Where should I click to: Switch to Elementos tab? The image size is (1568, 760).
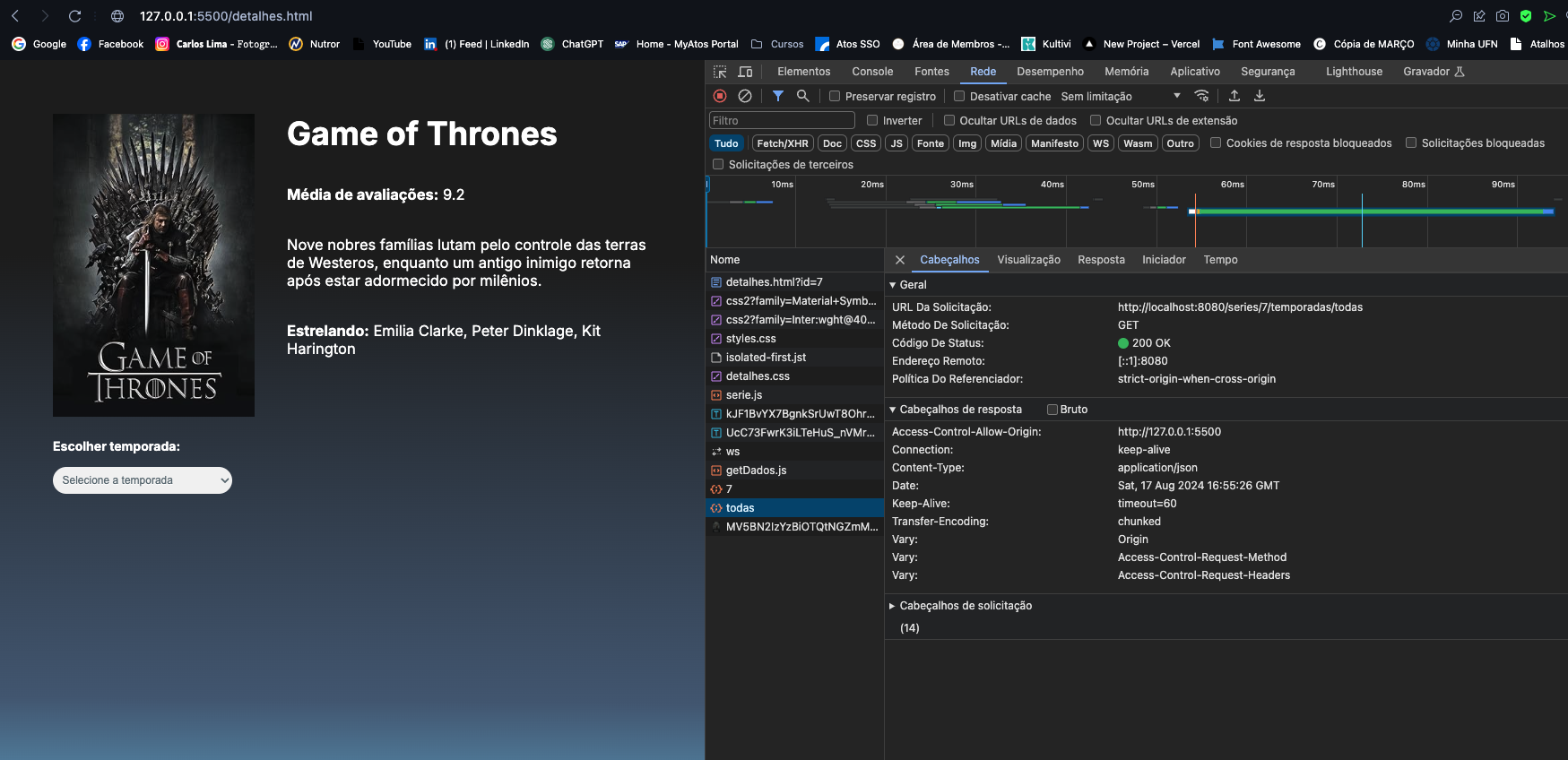tap(803, 72)
